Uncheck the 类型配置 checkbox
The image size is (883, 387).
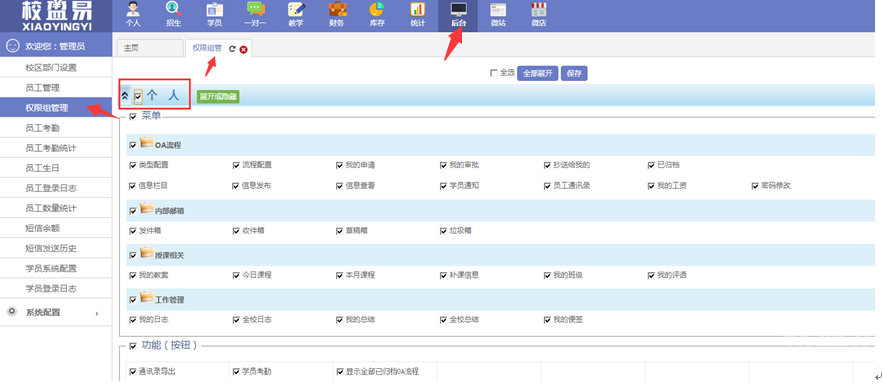click(x=133, y=165)
